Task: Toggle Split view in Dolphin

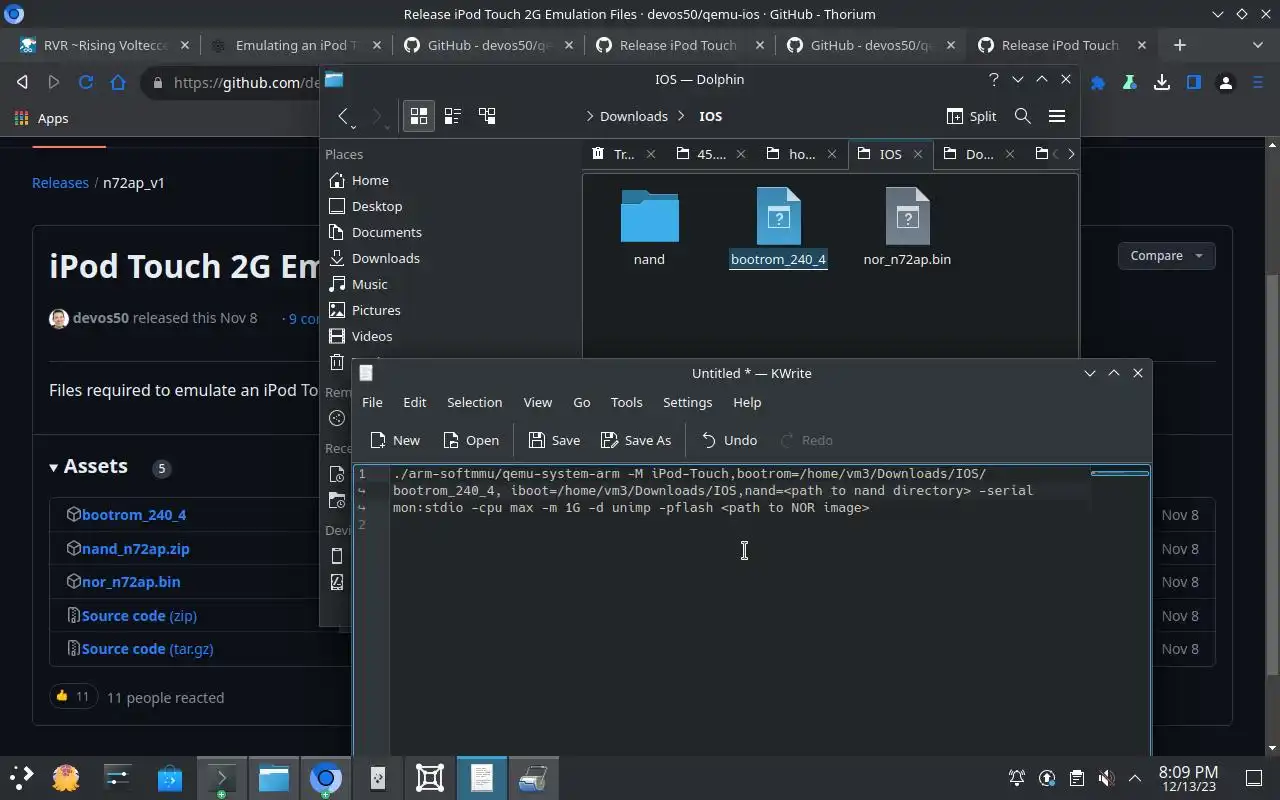Action: pyautogui.click(x=971, y=116)
